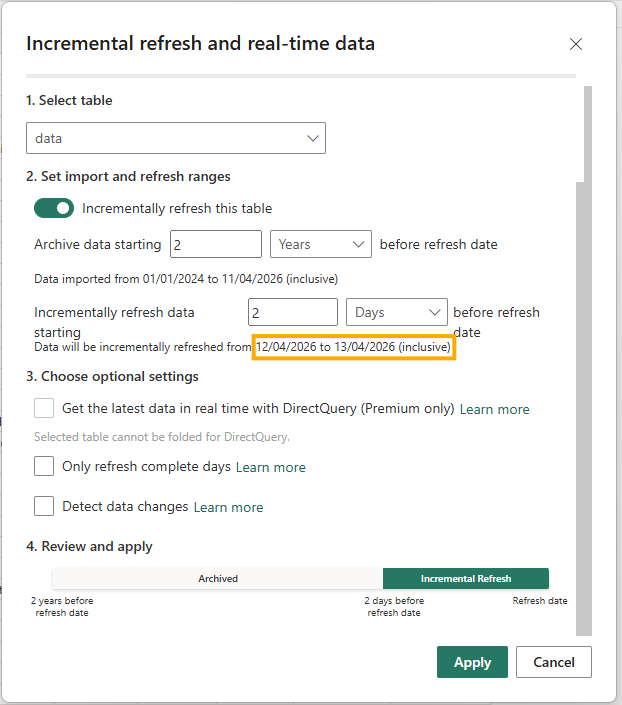Check Detect data changes
Image resolution: width=622 pixels, height=705 pixels.
44,506
